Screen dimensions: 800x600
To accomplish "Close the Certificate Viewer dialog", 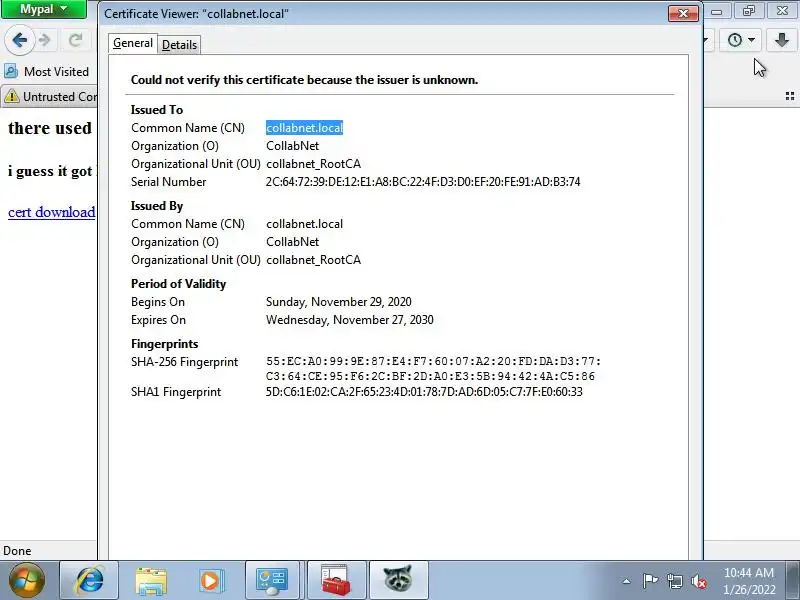I will click(683, 13).
